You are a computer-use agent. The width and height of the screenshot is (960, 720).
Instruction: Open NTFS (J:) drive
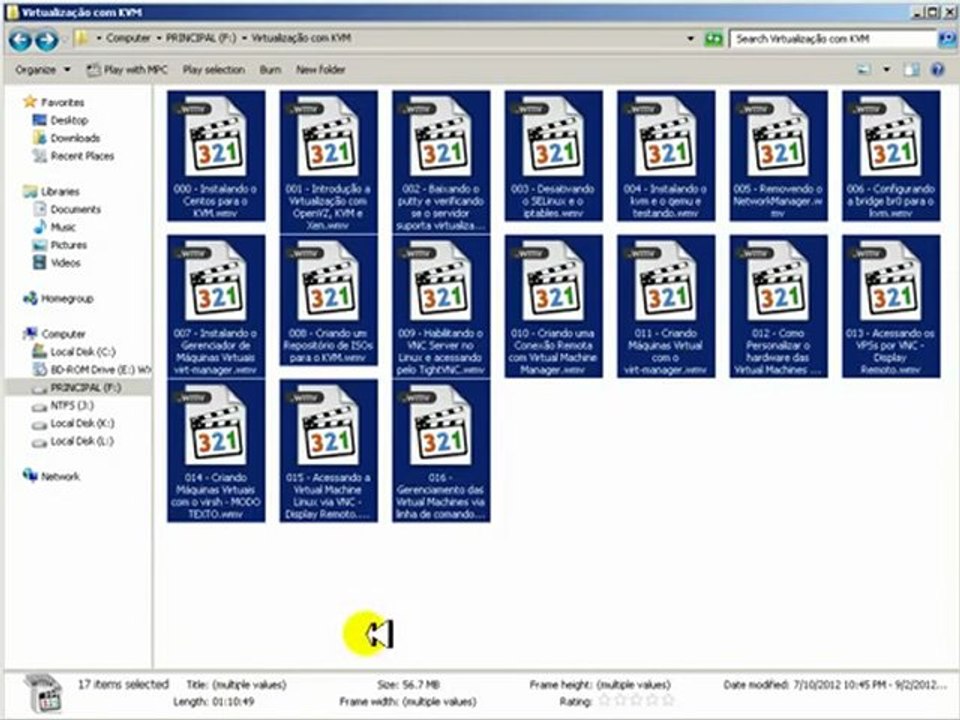coord(72,405)
